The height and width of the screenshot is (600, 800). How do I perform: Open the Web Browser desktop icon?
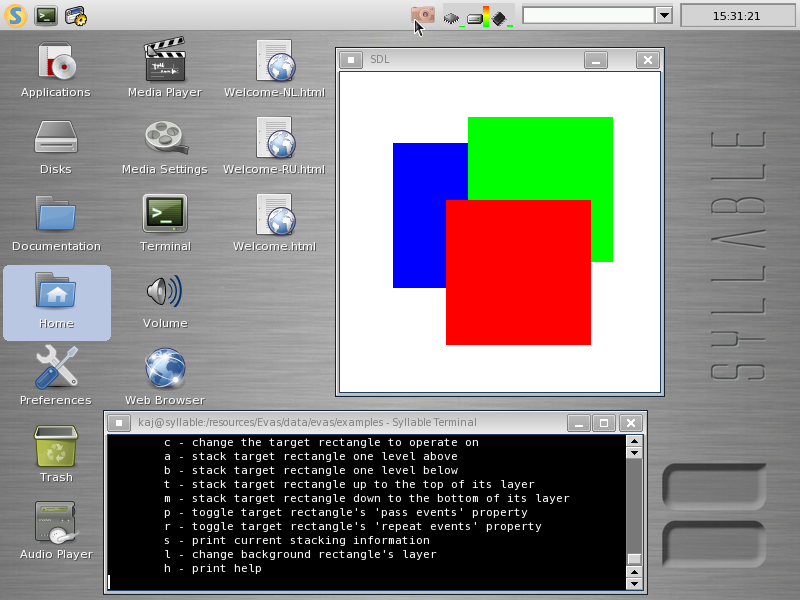[x=165, y=370]
